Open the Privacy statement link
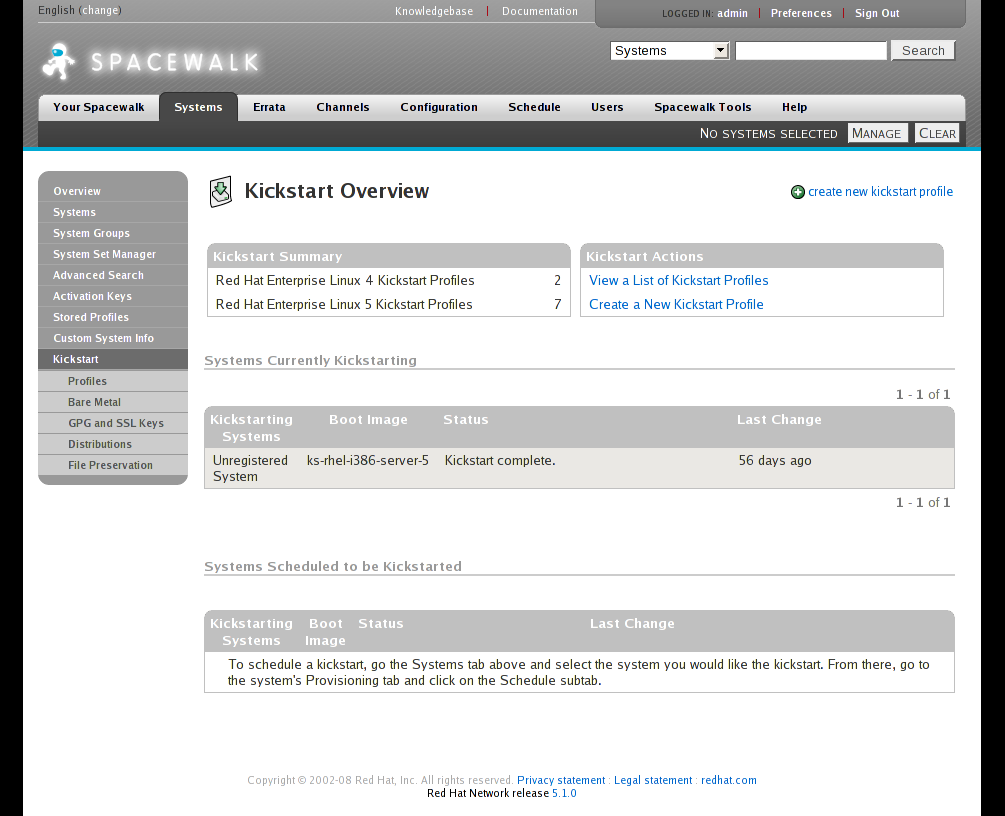This screenshot has height=816, width=1005. point(561,780)
